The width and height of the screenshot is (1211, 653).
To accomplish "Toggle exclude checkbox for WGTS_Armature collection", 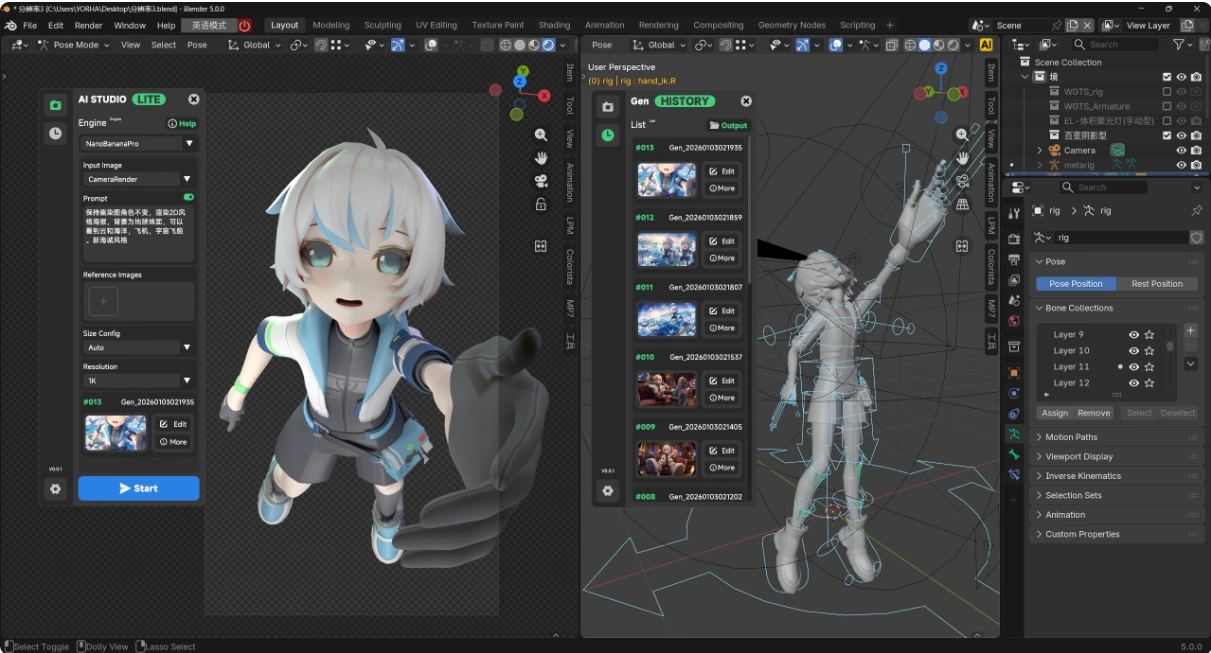I will click(x=1166, y=106).
